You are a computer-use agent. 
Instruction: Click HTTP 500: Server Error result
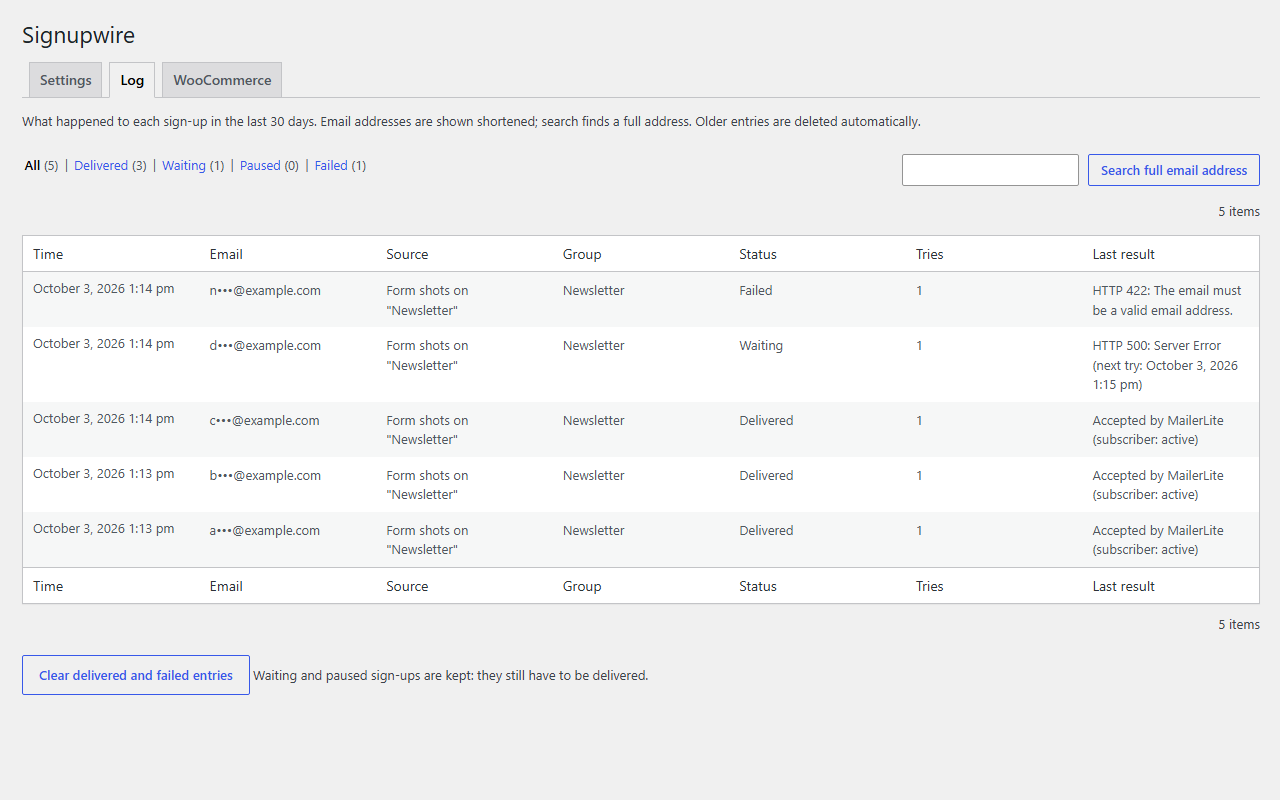pos(1165,365)
